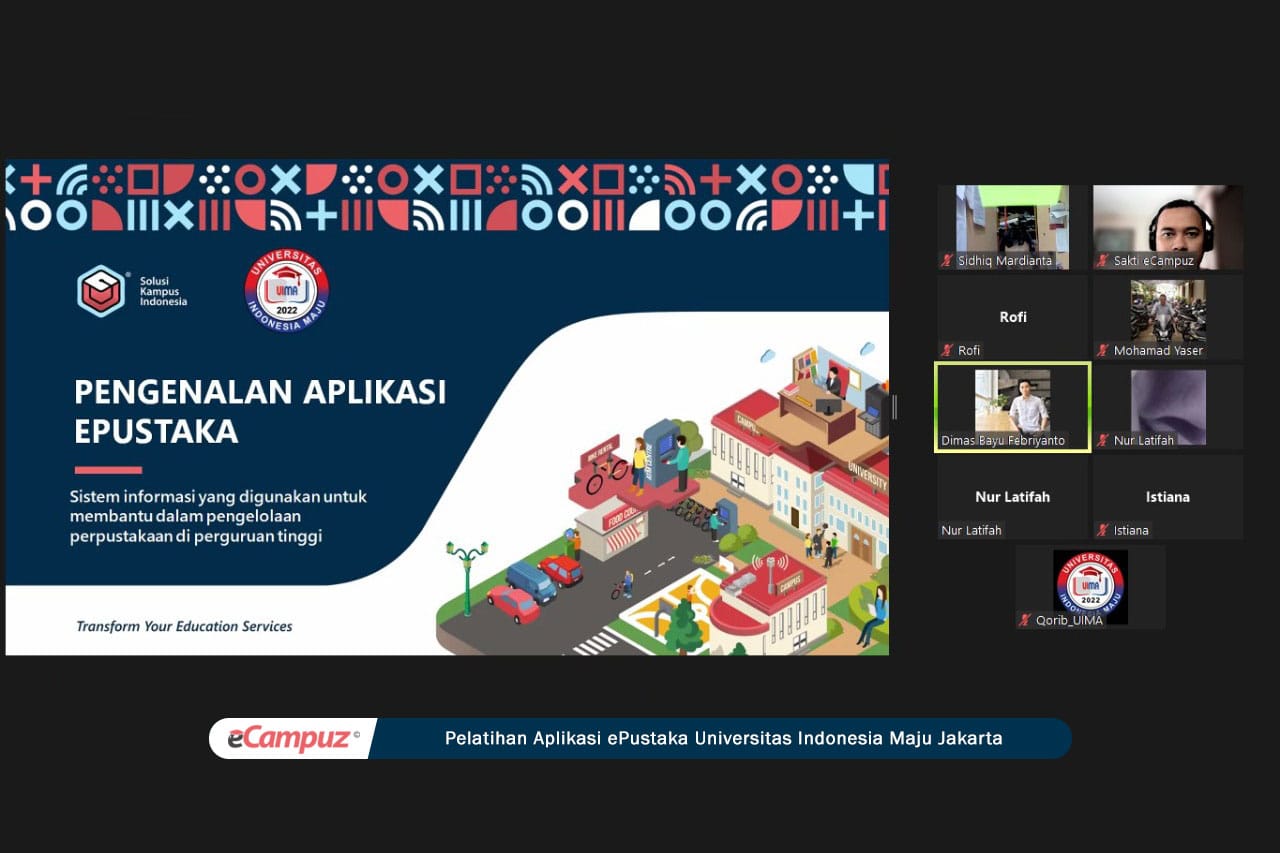Click the "Transform Your Education Services" tagline
This screenshot has height=853, width=1280.
click(x=184, y=626)
